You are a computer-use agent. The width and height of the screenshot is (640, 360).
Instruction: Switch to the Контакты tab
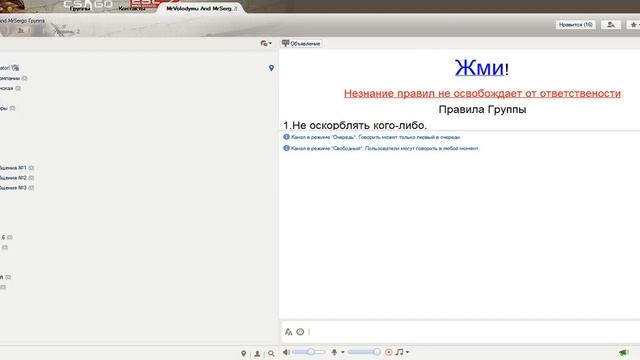pos(132,8)
